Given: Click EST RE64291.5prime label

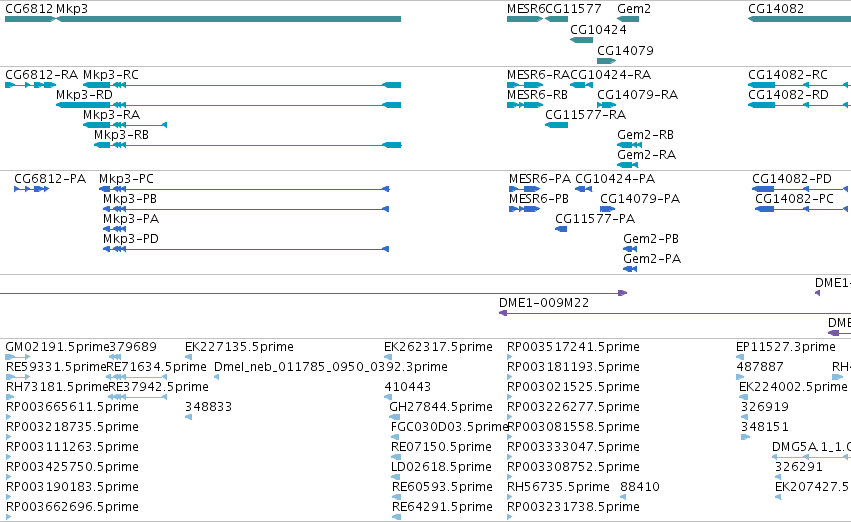Looking at the screenshot, I should 442,507.
